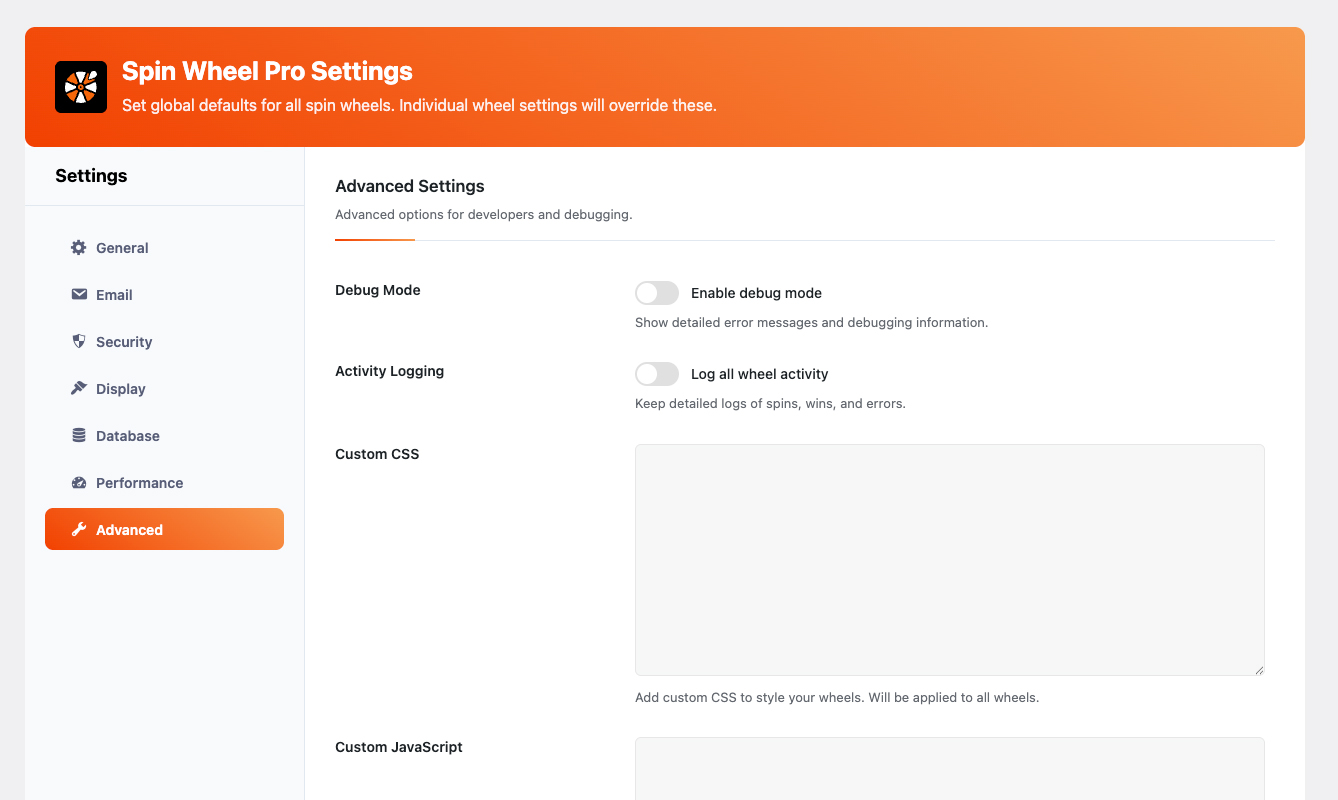Enable the debug mode toggle
The width and height of the screenshot is (1338, 800).
pyautogui.click(x=657, y=292)
